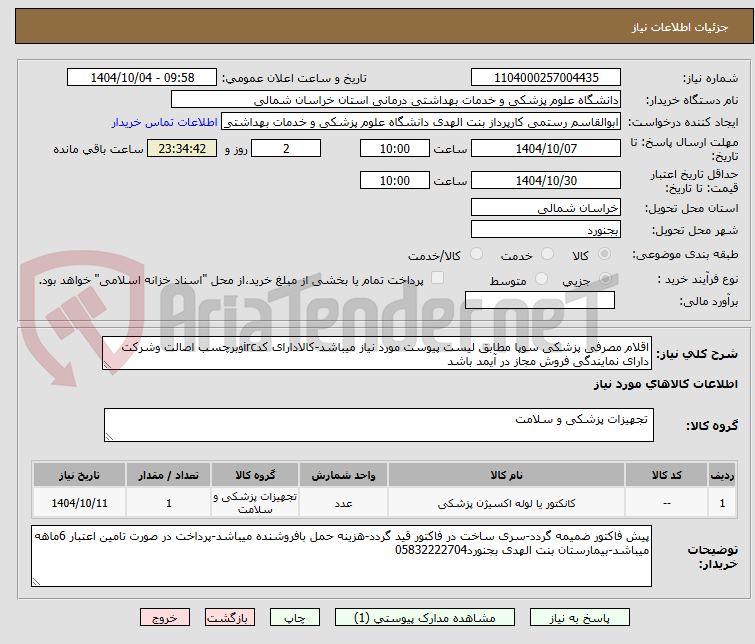This screenshot has height=644, width=755.
Task: Click the بازگشت back button
Action: (x=230, y=618)
